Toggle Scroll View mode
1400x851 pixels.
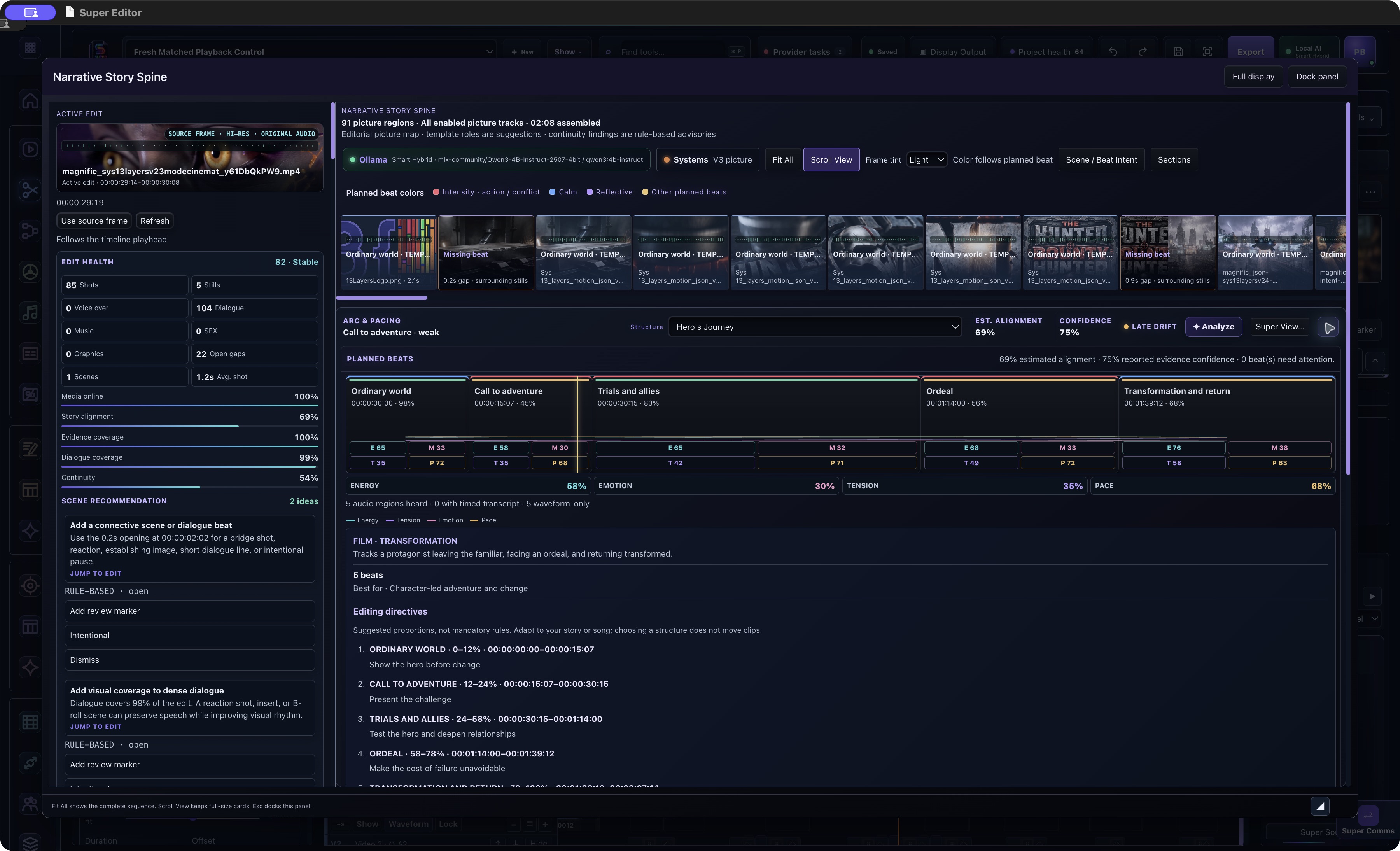coord(831,159)
